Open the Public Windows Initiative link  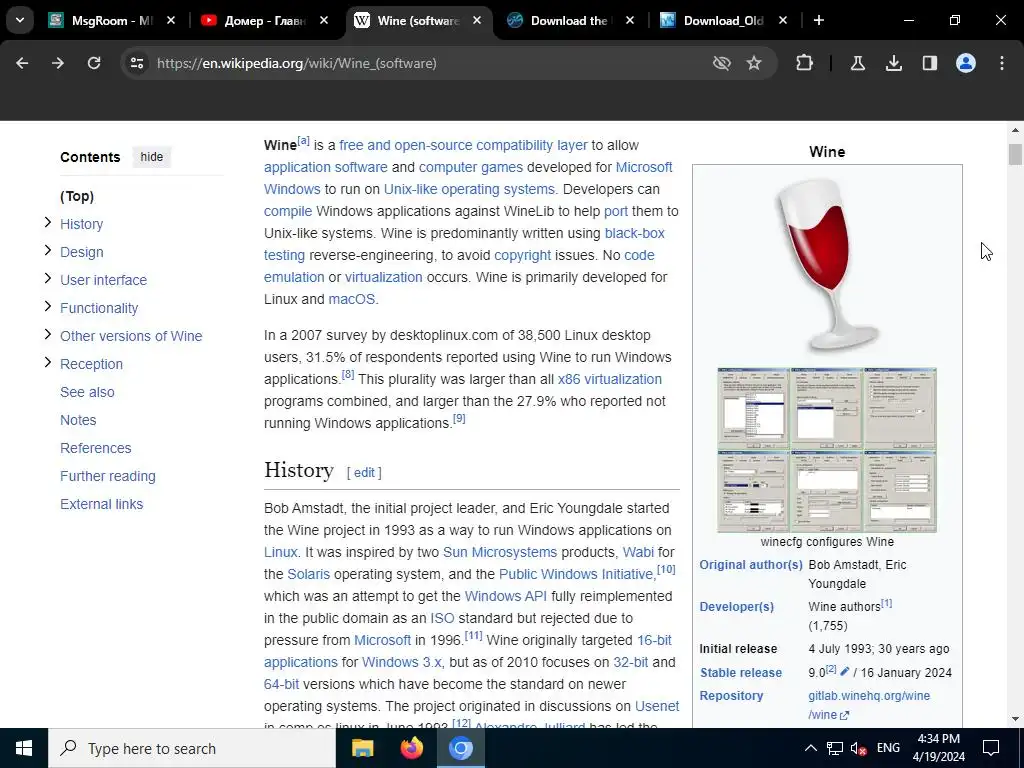click(577, 574)
